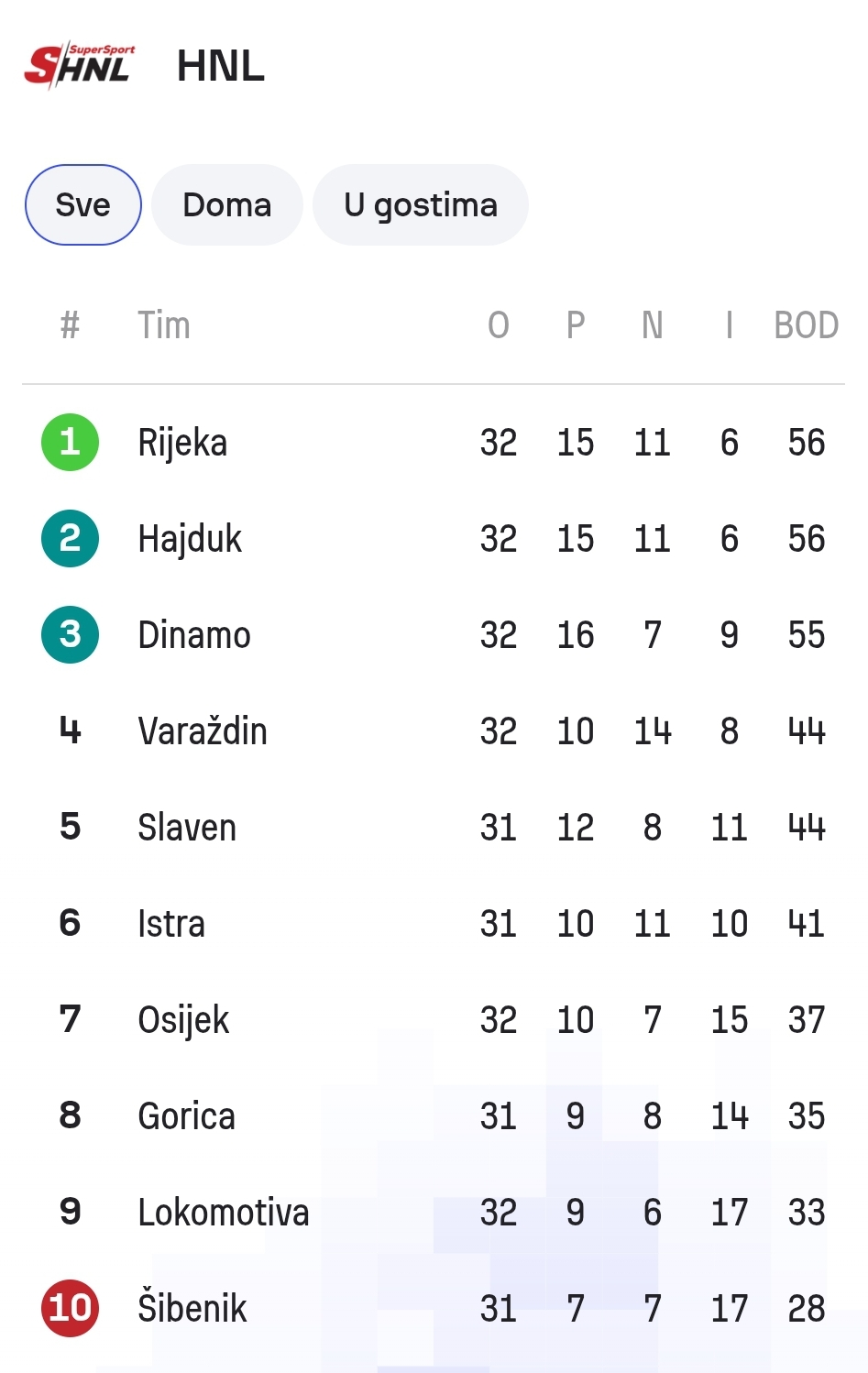
Task: Switch to the Doma filter tab
Action: click(x=227, y=204)
